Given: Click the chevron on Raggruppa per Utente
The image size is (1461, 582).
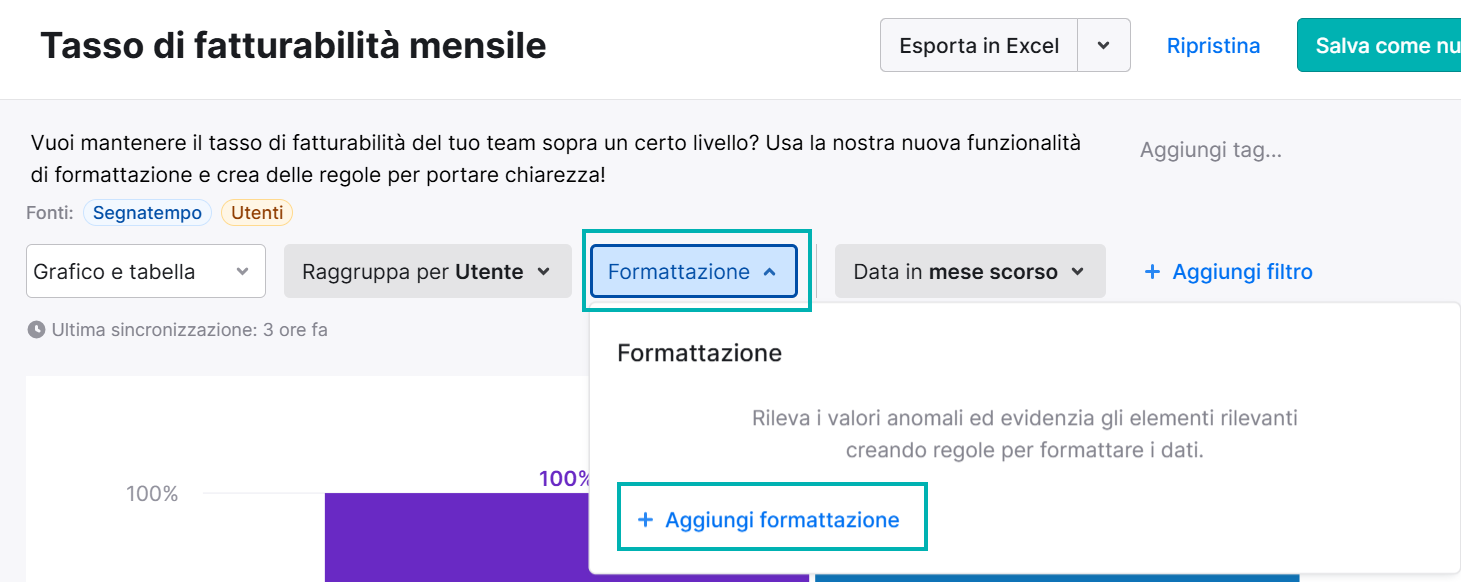Looking at the screenshot, I should pyautogui.click(x=544, y=272).
